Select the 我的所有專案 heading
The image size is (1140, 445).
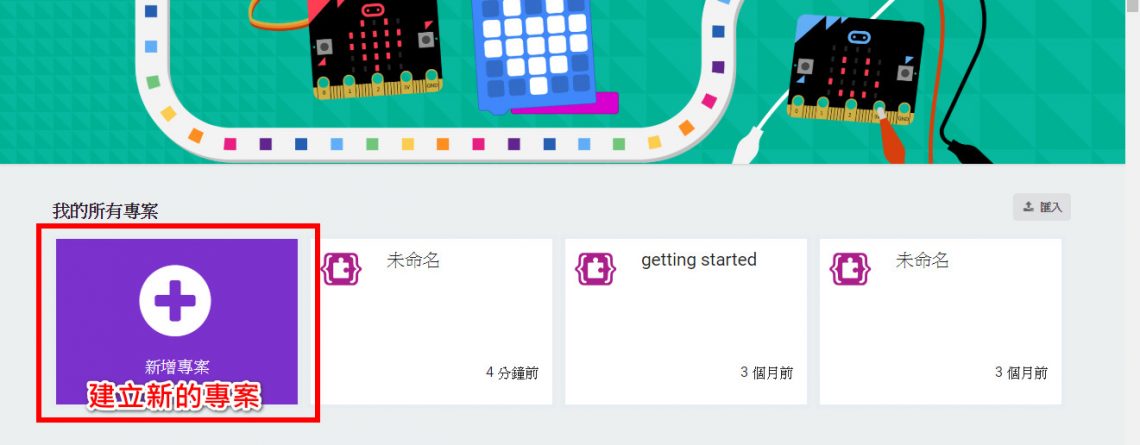tap(105, 212)
